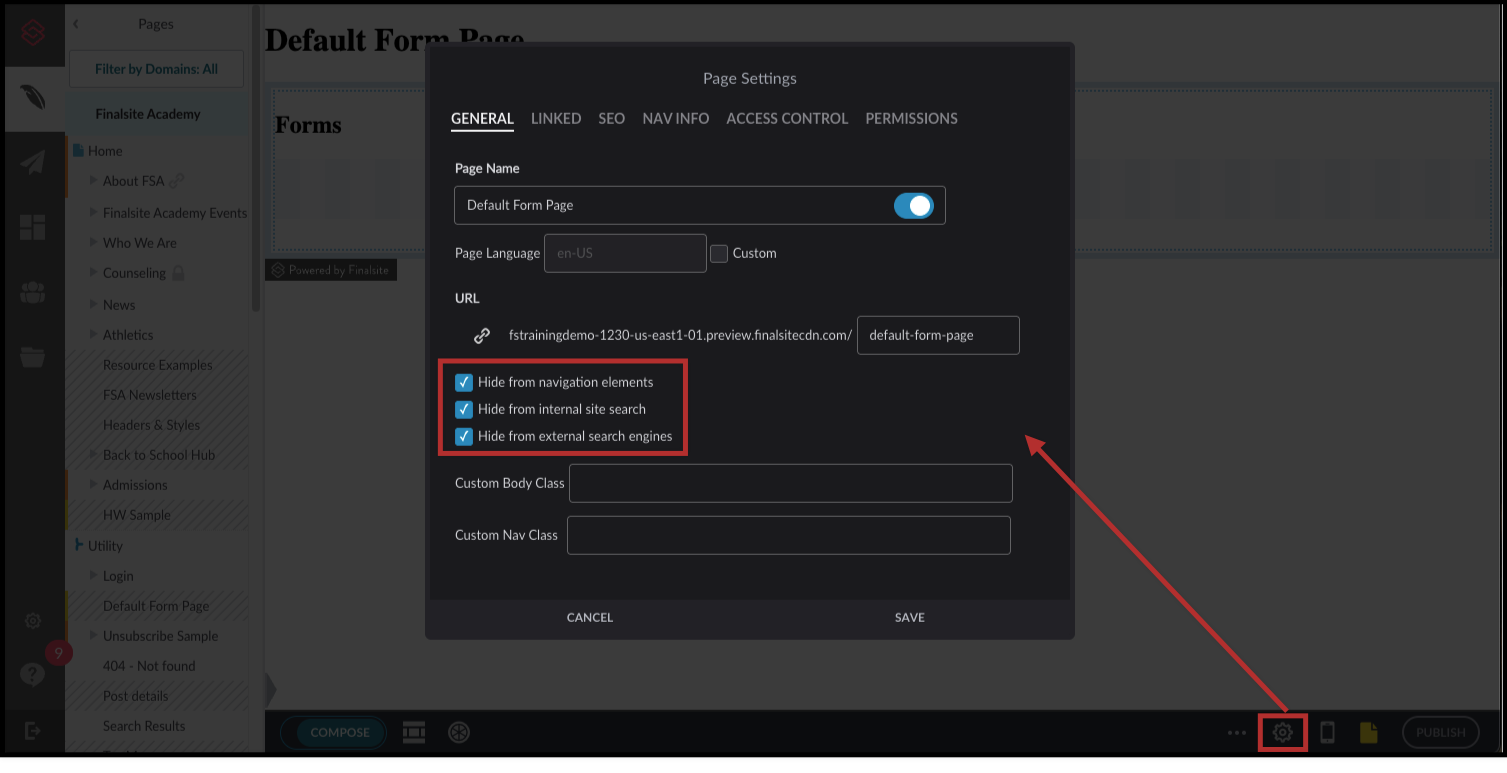Click the COMPOSE mode button

click(340, 732)
